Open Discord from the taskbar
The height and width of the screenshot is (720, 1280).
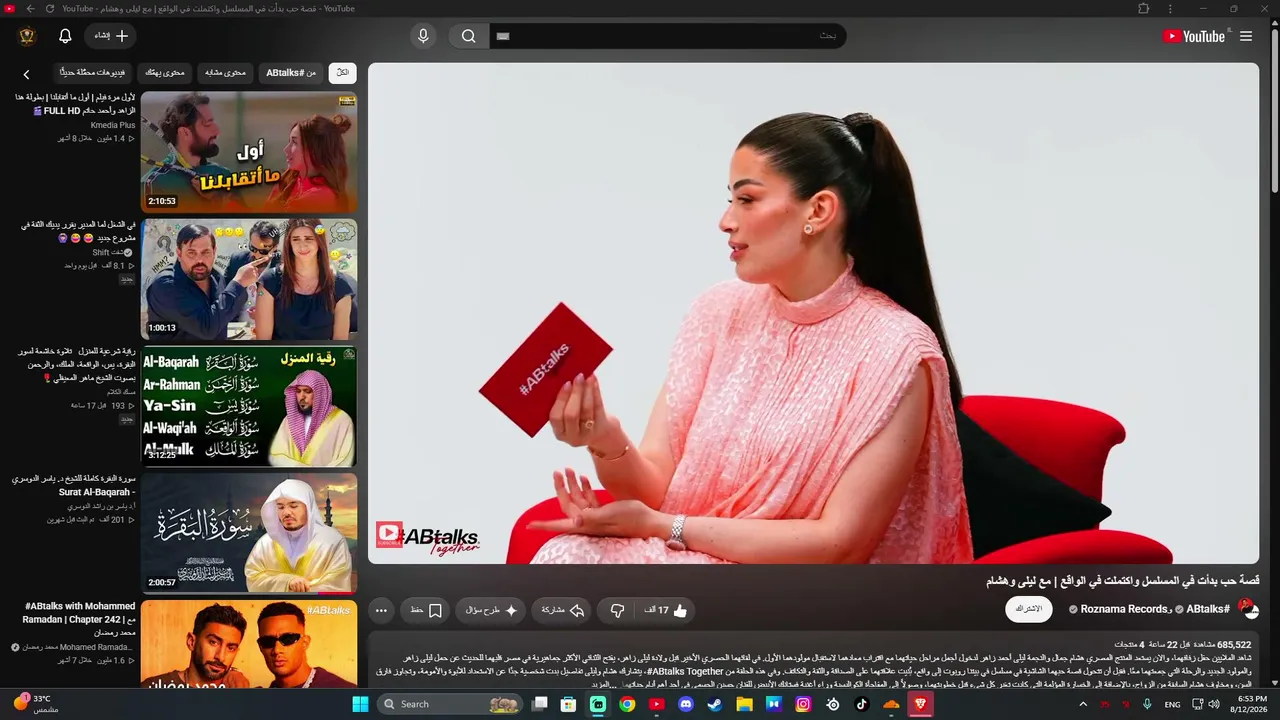pos(685,704)
